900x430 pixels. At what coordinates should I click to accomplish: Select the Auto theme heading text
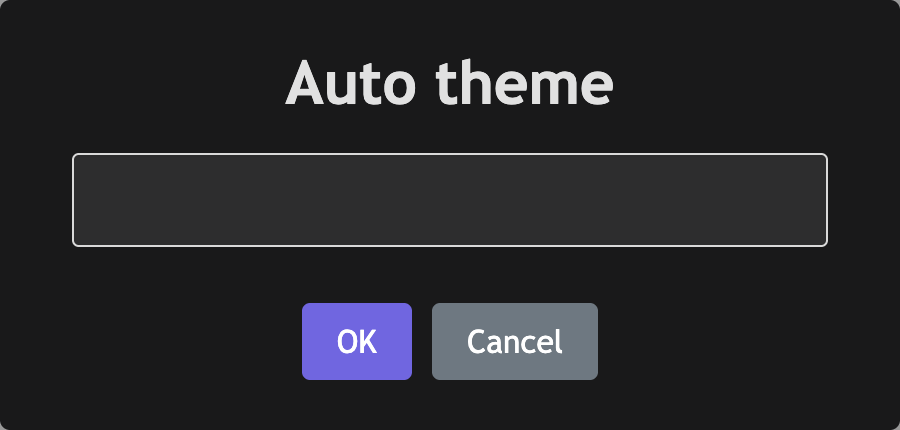click(450, 85)
